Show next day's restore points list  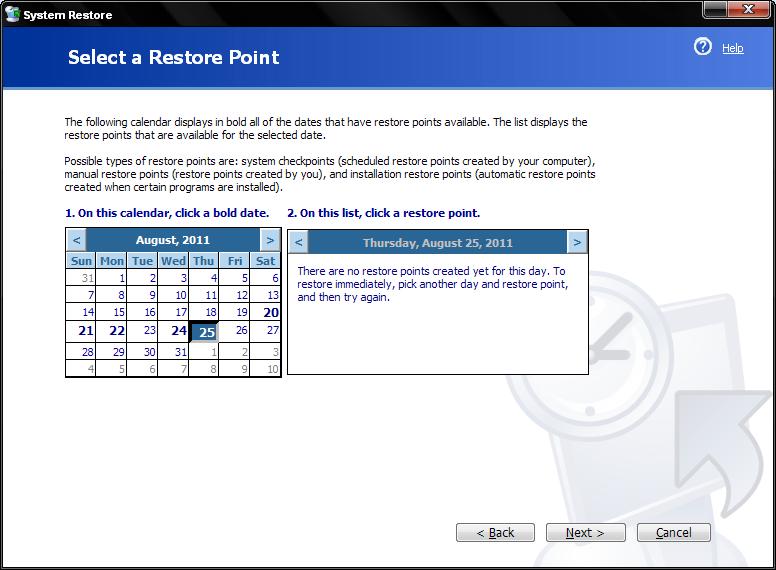tap(577, 242)
